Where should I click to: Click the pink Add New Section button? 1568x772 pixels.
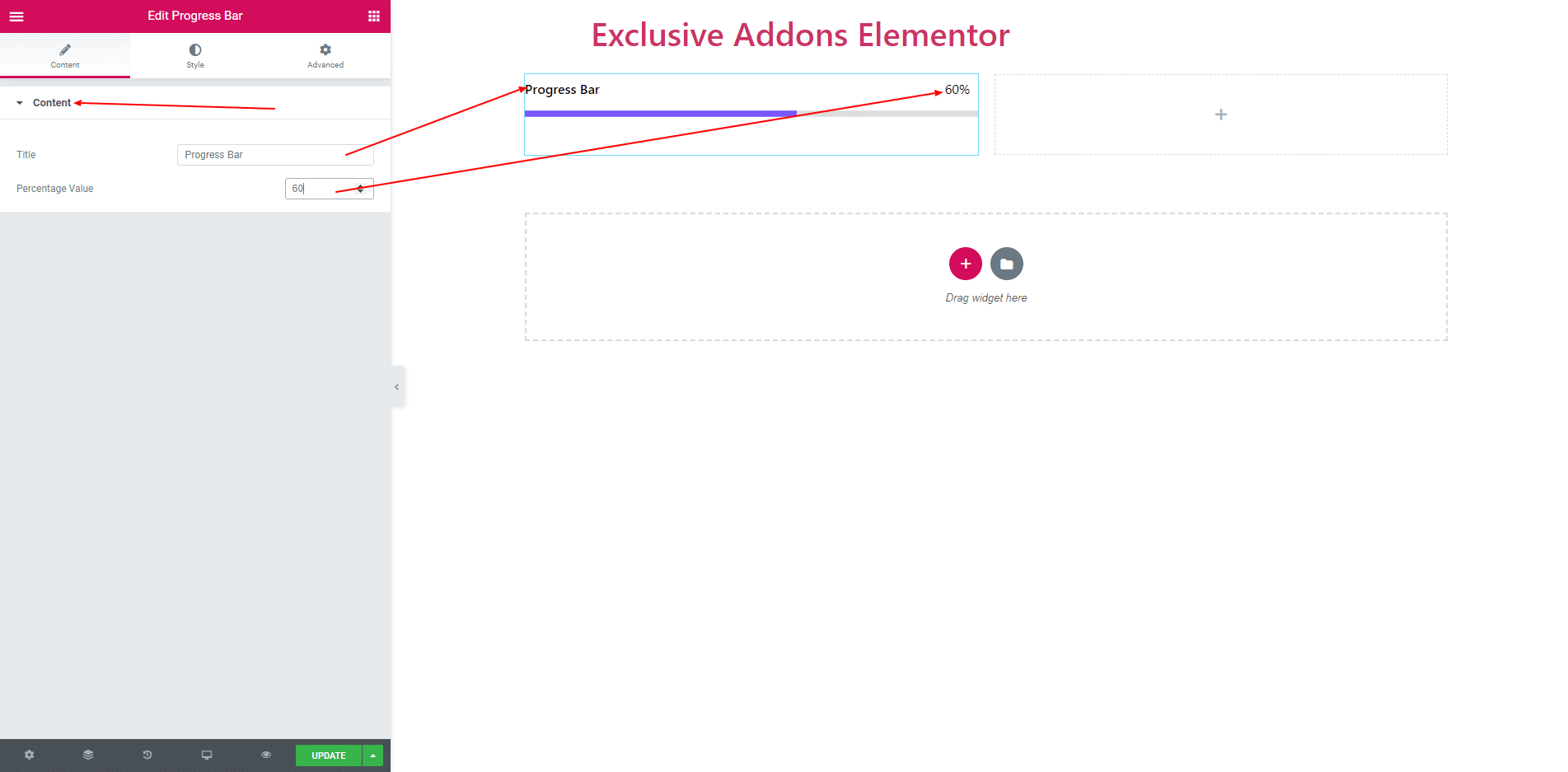click(966, 264)
